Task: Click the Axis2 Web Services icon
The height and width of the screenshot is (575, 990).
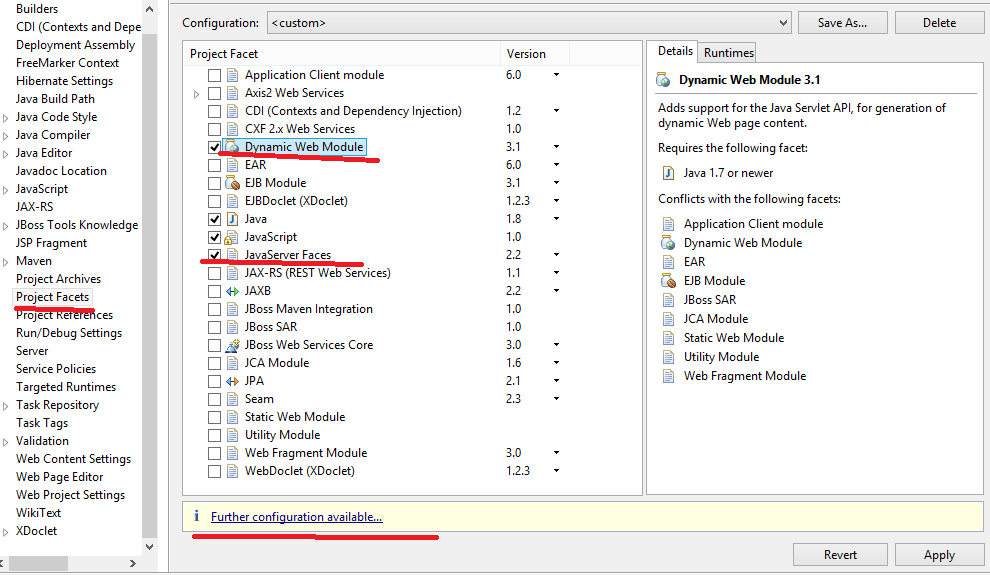Action: (233, 93)
